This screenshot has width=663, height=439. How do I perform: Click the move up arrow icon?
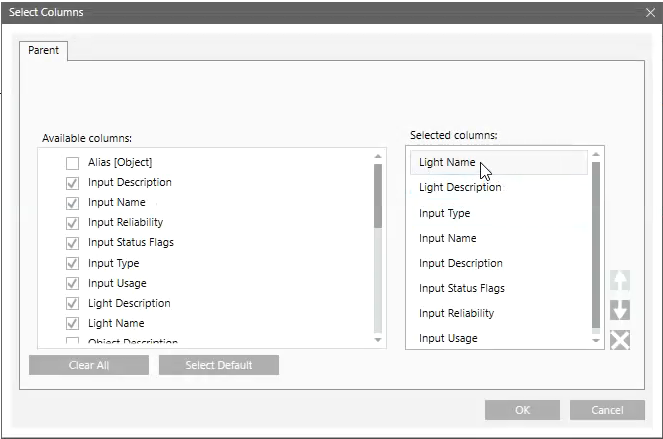620,281
